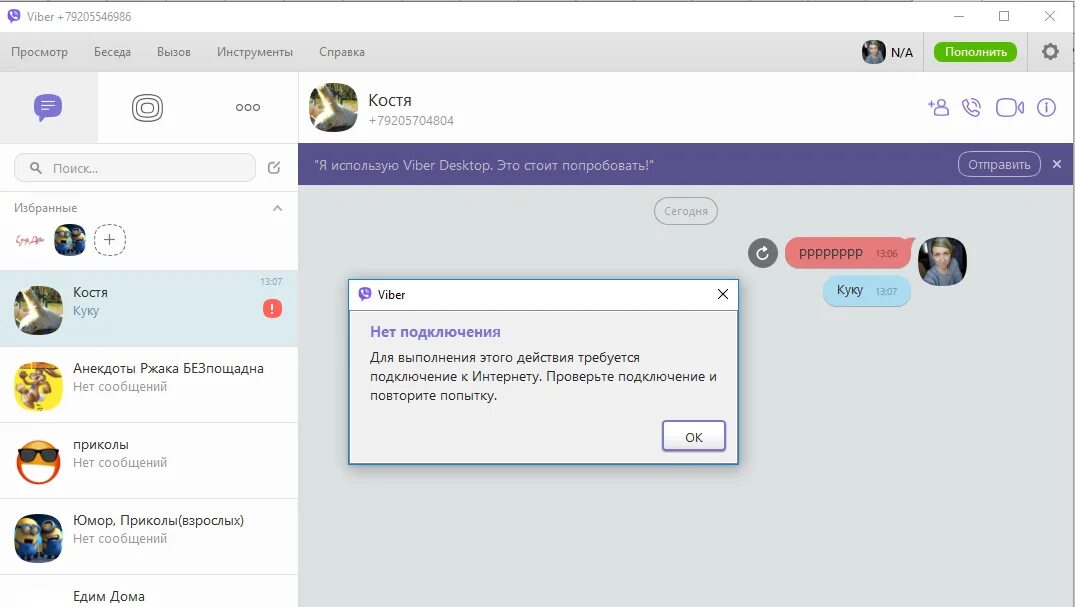The width and height of the screenshot is (1075, 607).
Task: Open the Справка menu
Action: [341, 52]
